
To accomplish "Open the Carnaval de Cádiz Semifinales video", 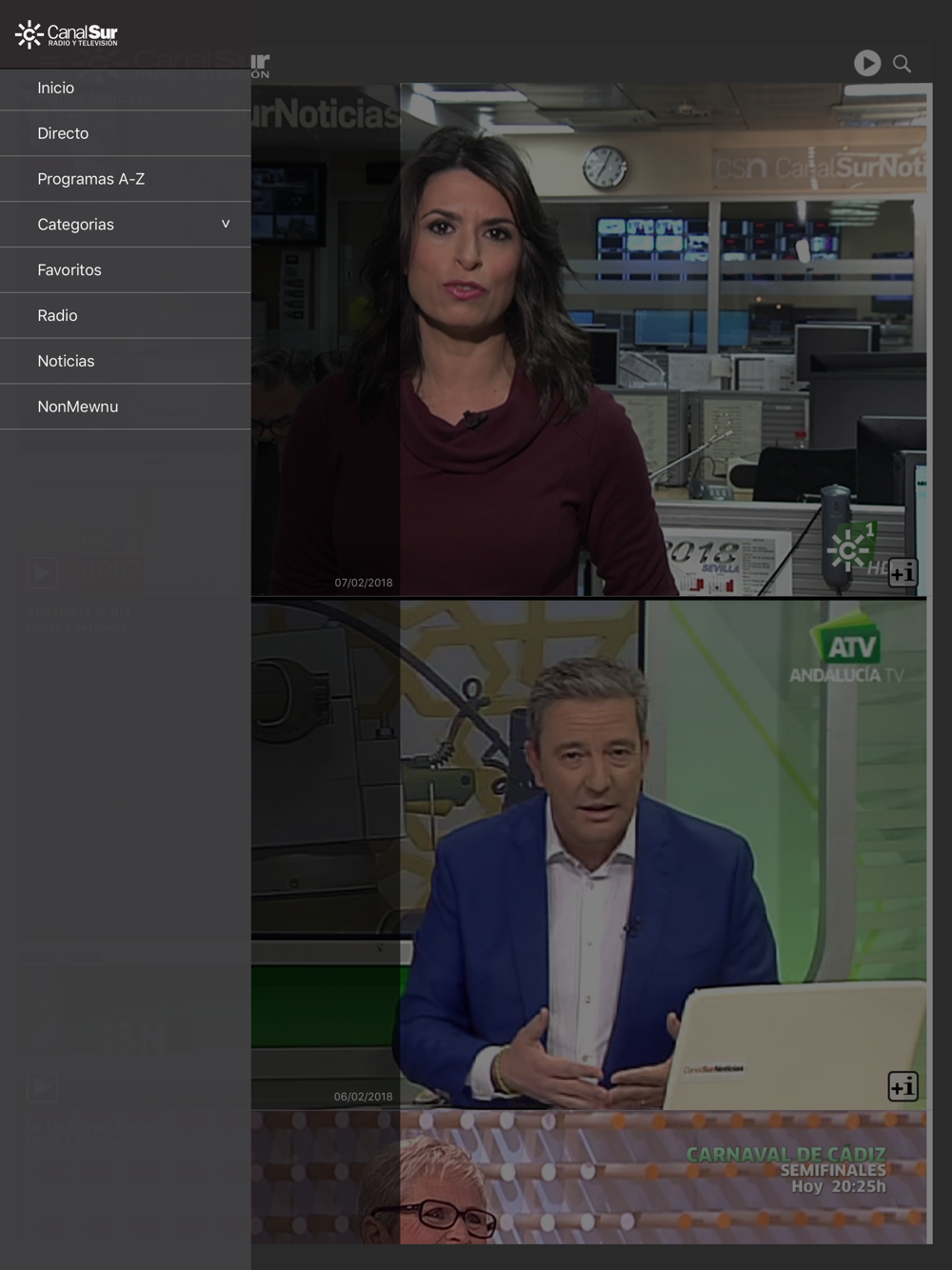I will click(x=588, y=1178).
